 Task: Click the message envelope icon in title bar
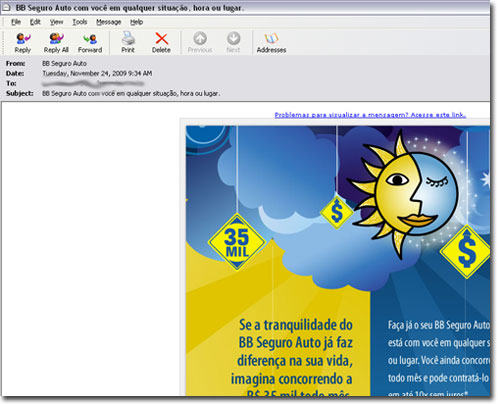7,7
